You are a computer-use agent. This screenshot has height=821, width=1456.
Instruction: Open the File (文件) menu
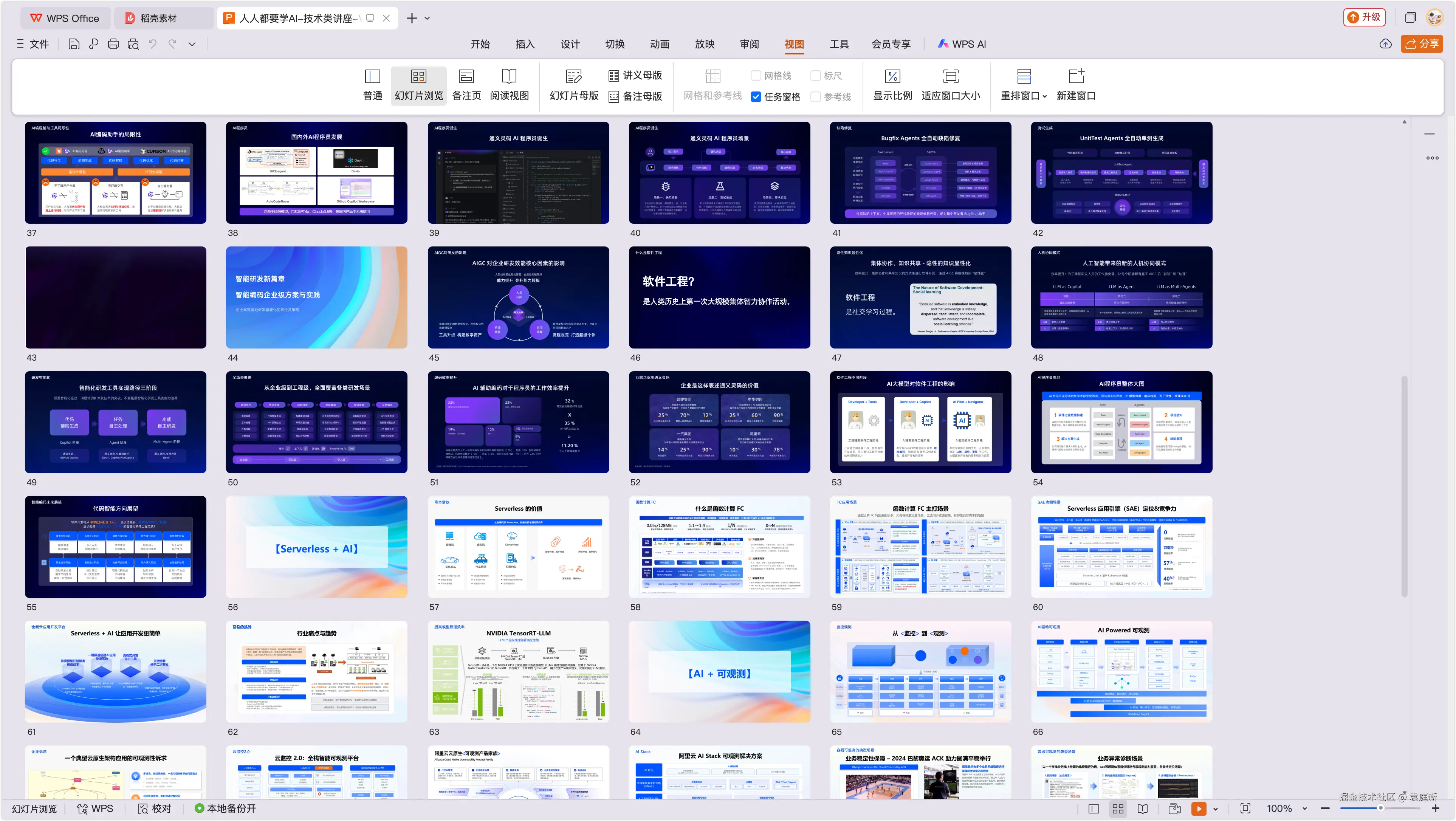(x=33, y=44)
